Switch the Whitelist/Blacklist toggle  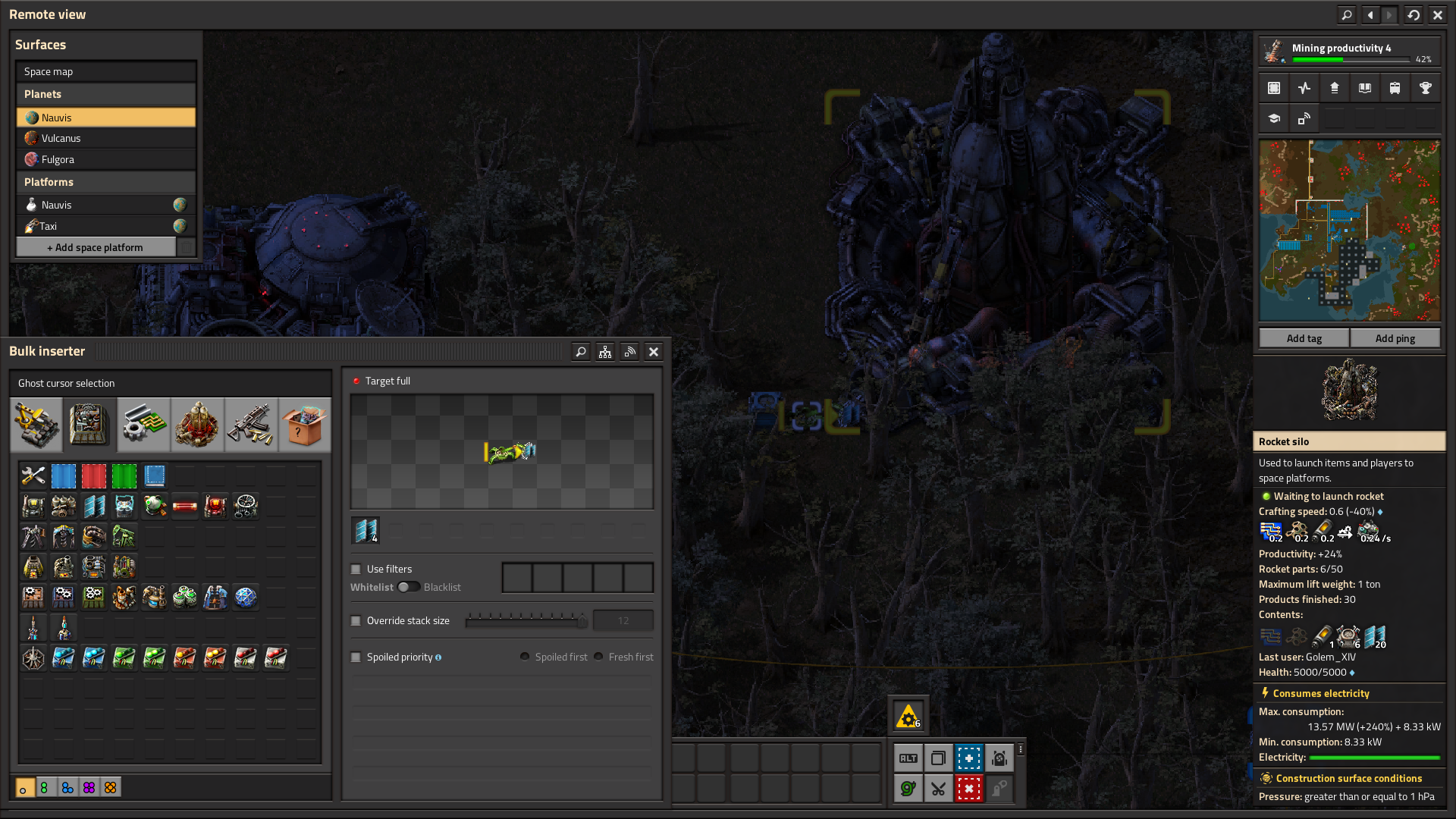point(409,587)
